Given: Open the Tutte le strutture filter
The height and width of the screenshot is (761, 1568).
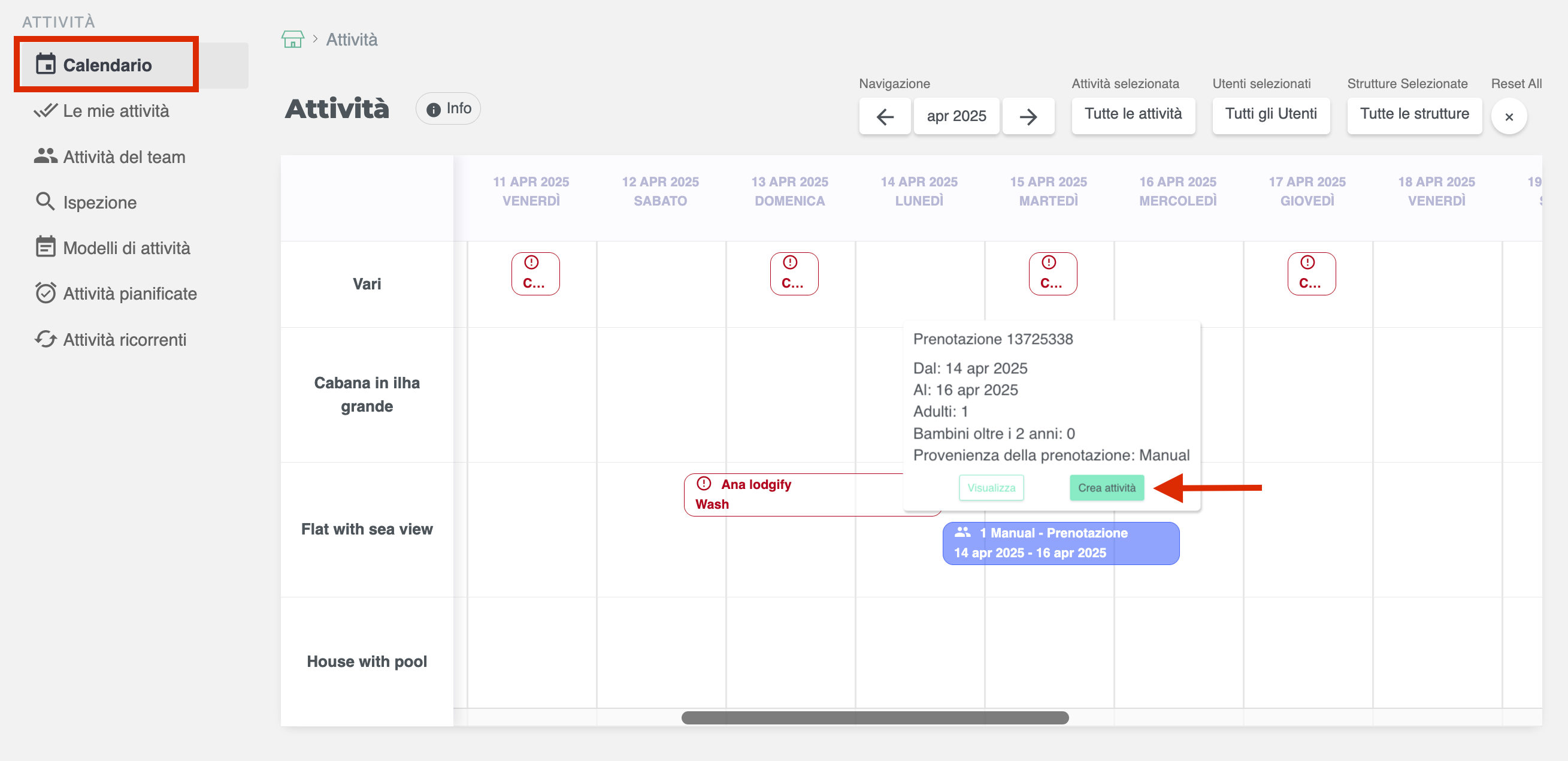Looking at the screenshot, I should pyautogui.click(x=1414, y=114).
